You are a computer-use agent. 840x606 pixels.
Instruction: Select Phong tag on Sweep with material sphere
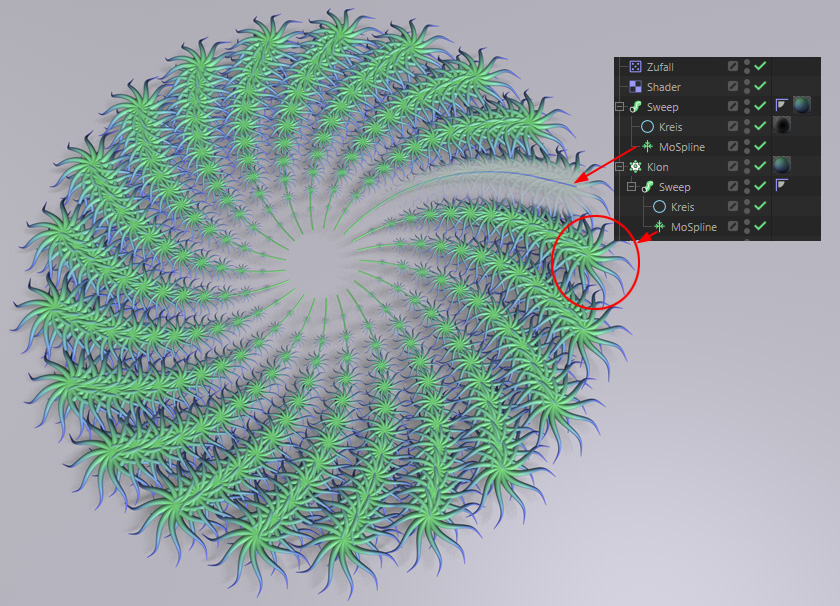click(781, 106)
